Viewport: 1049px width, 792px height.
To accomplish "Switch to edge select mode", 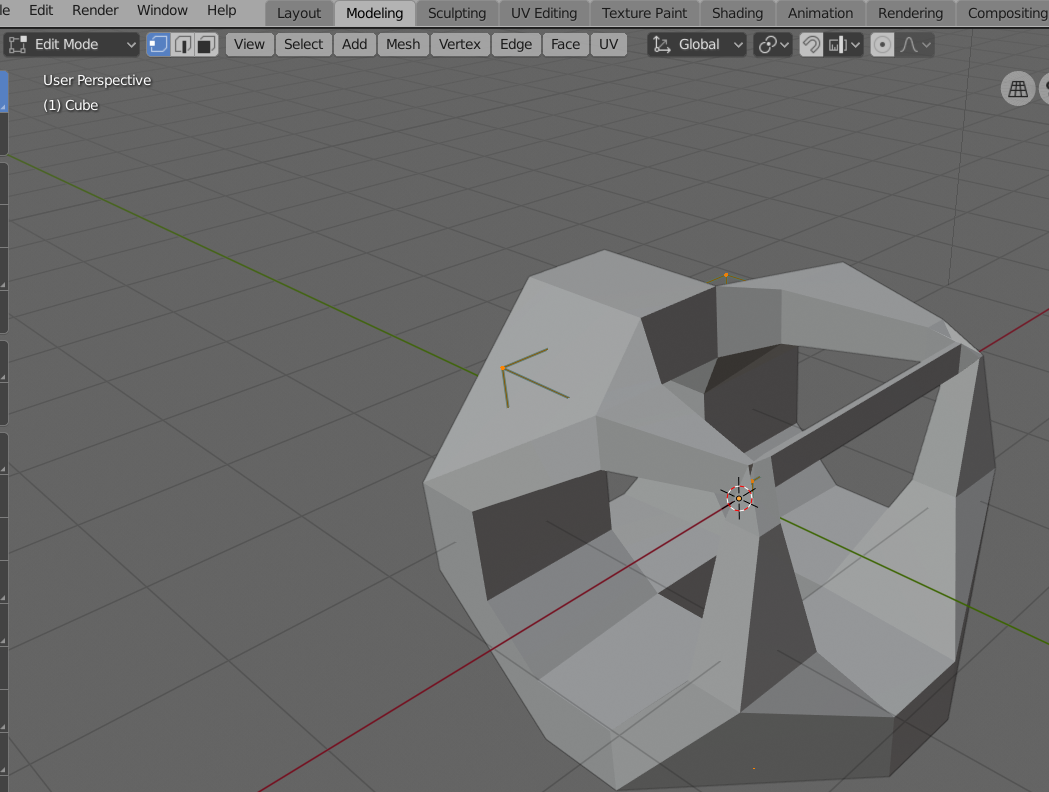I will (183, 45).
